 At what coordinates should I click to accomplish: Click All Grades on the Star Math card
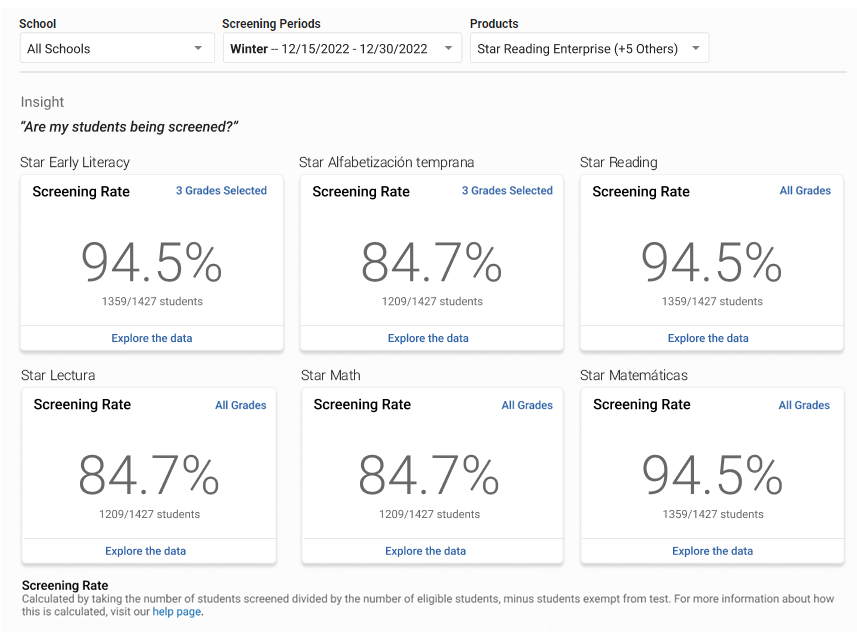(x=527, y=404)
